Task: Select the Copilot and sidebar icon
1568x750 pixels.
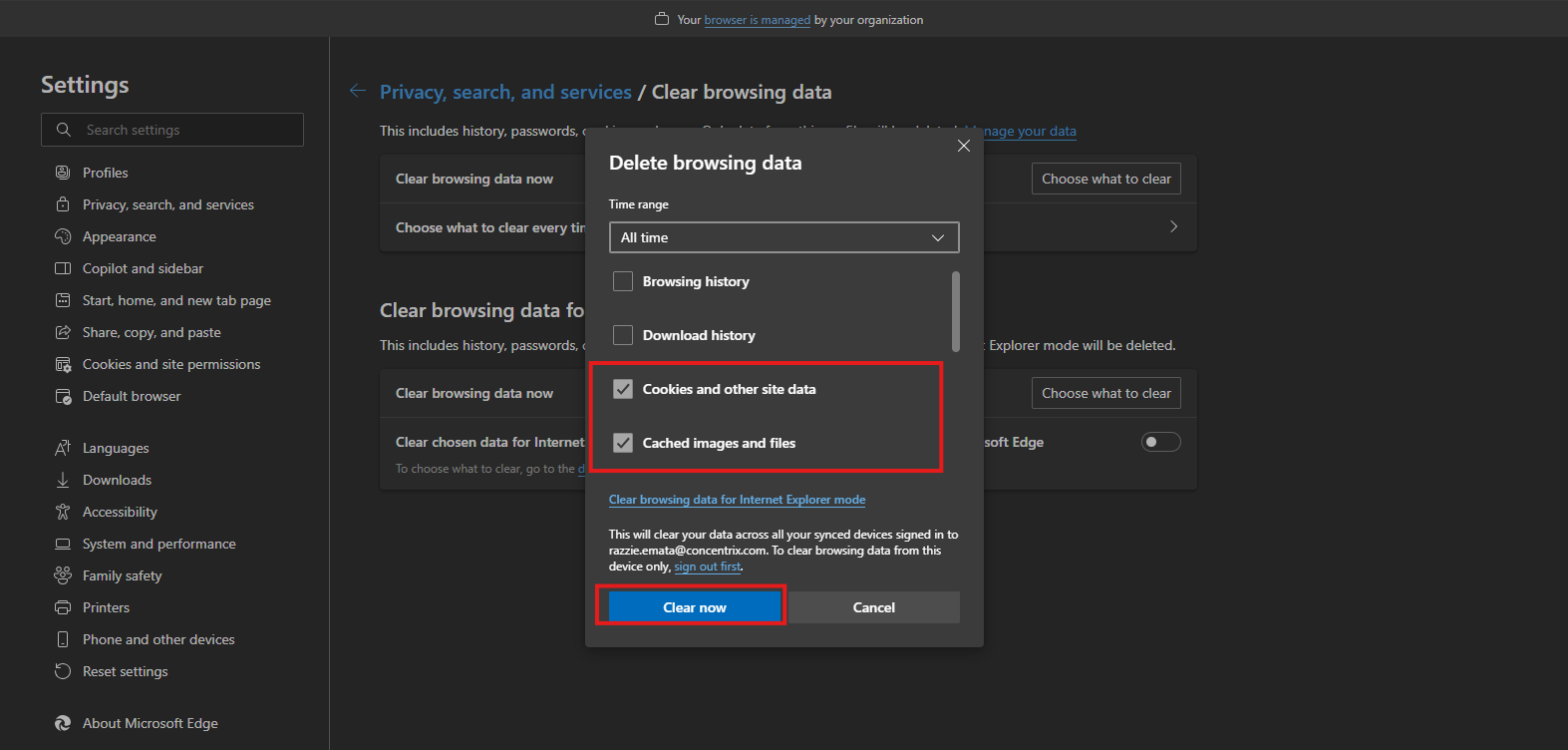Action: pyautogui.click(x=63, y=268)
